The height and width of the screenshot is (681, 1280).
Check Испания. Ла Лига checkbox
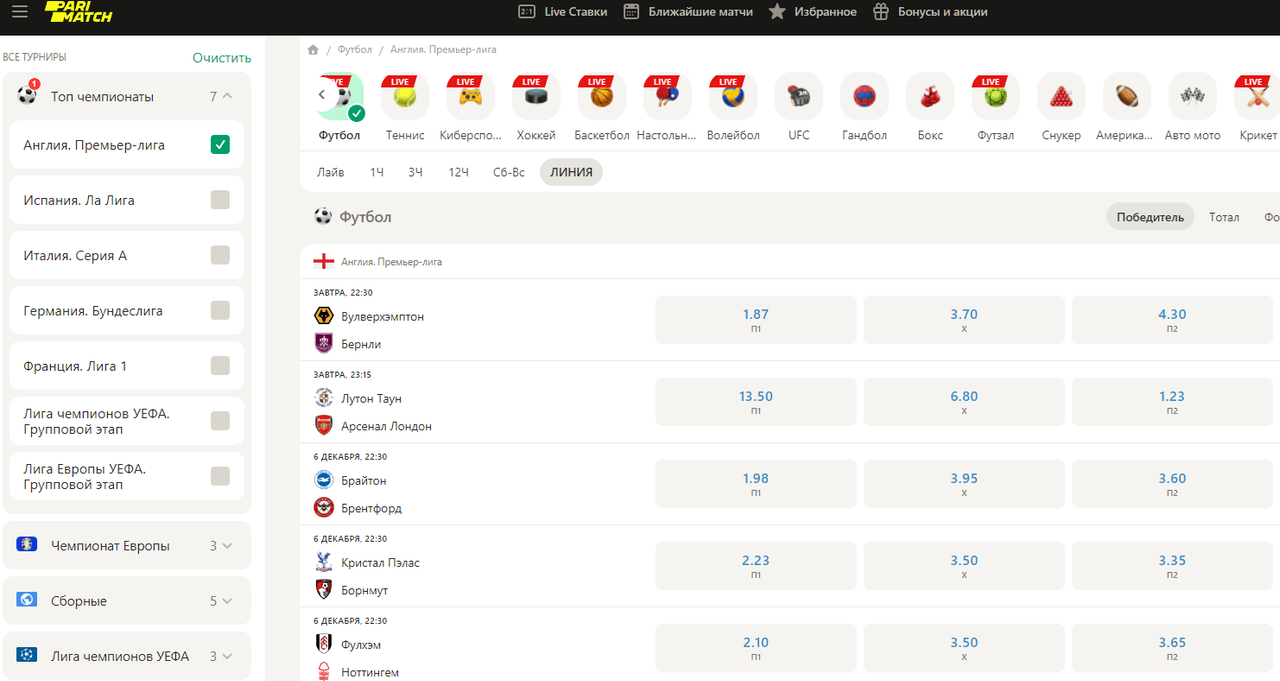pyautogui.click(x=220, y=200)
